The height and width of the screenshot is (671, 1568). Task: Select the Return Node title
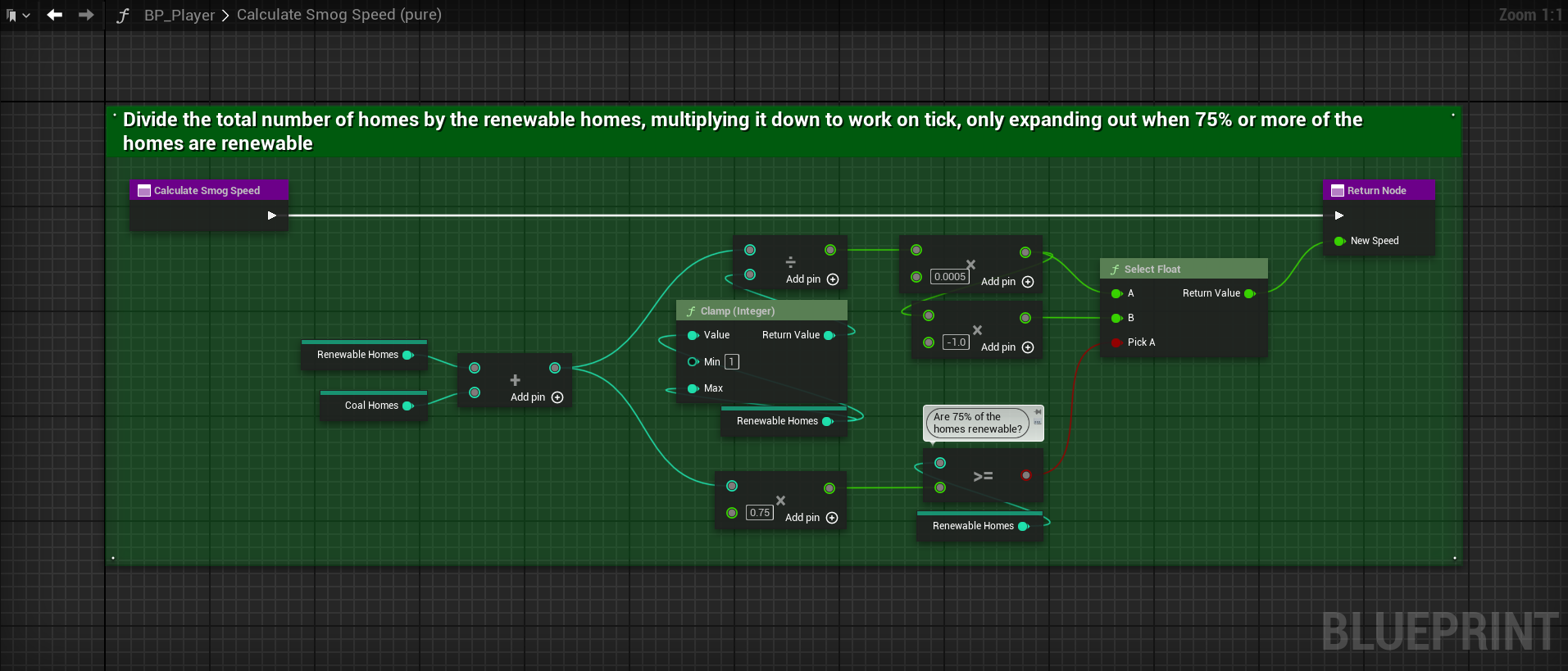click(1378, 190)
